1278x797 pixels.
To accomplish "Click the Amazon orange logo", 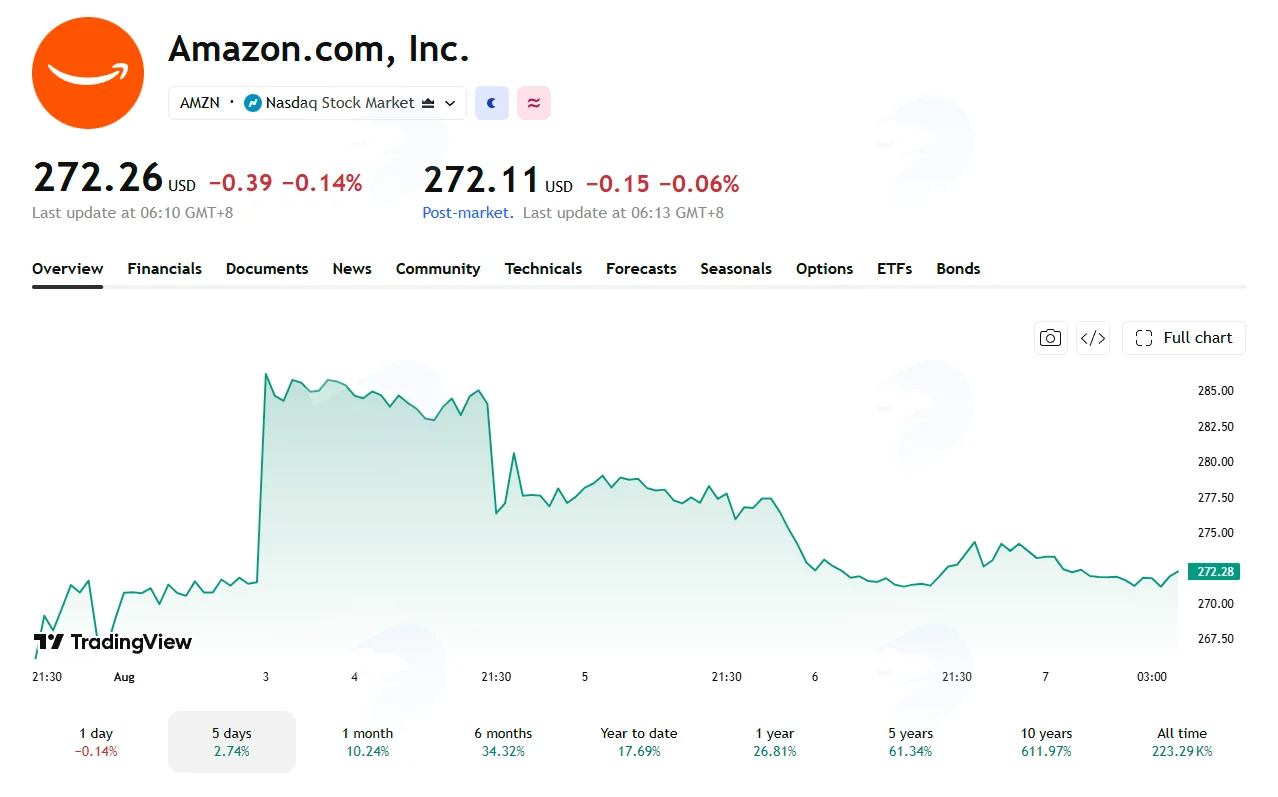I will coord(88,73).
